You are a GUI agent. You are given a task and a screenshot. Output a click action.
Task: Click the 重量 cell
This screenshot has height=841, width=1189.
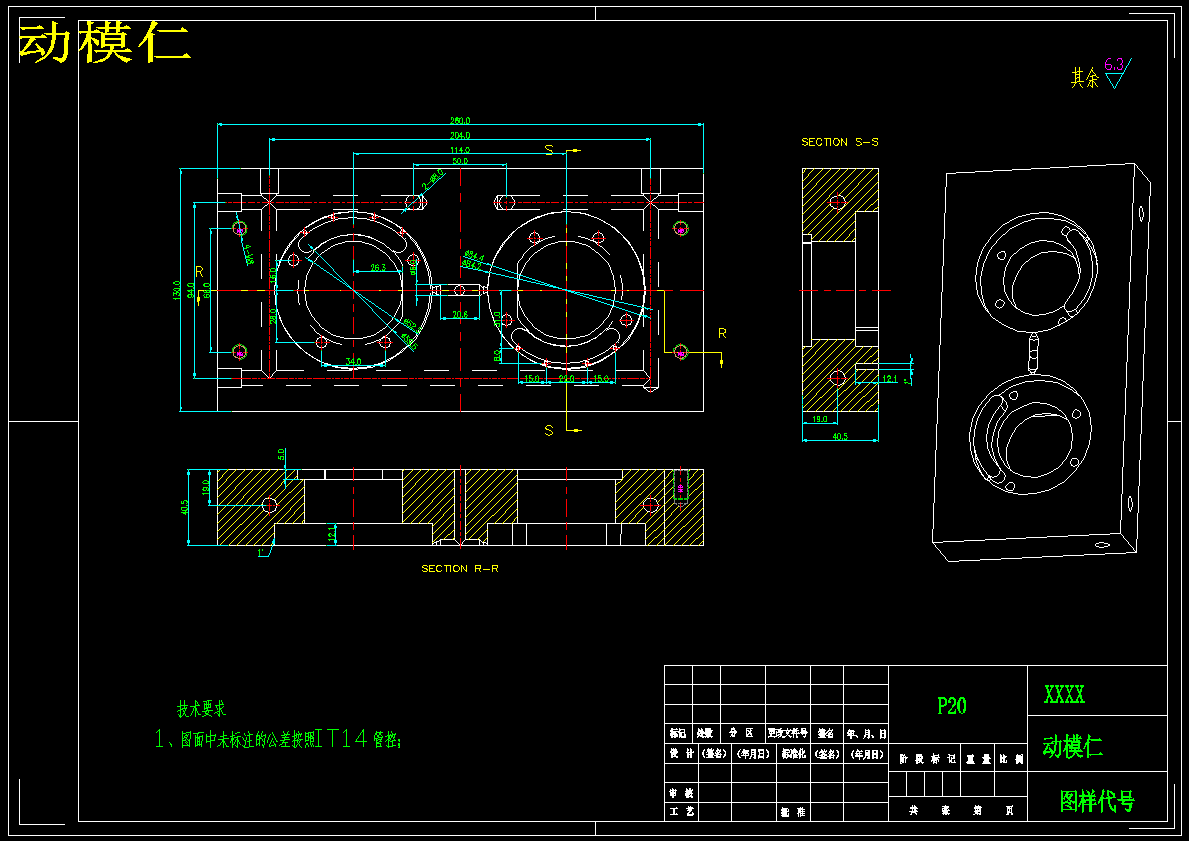pos(978,758)
